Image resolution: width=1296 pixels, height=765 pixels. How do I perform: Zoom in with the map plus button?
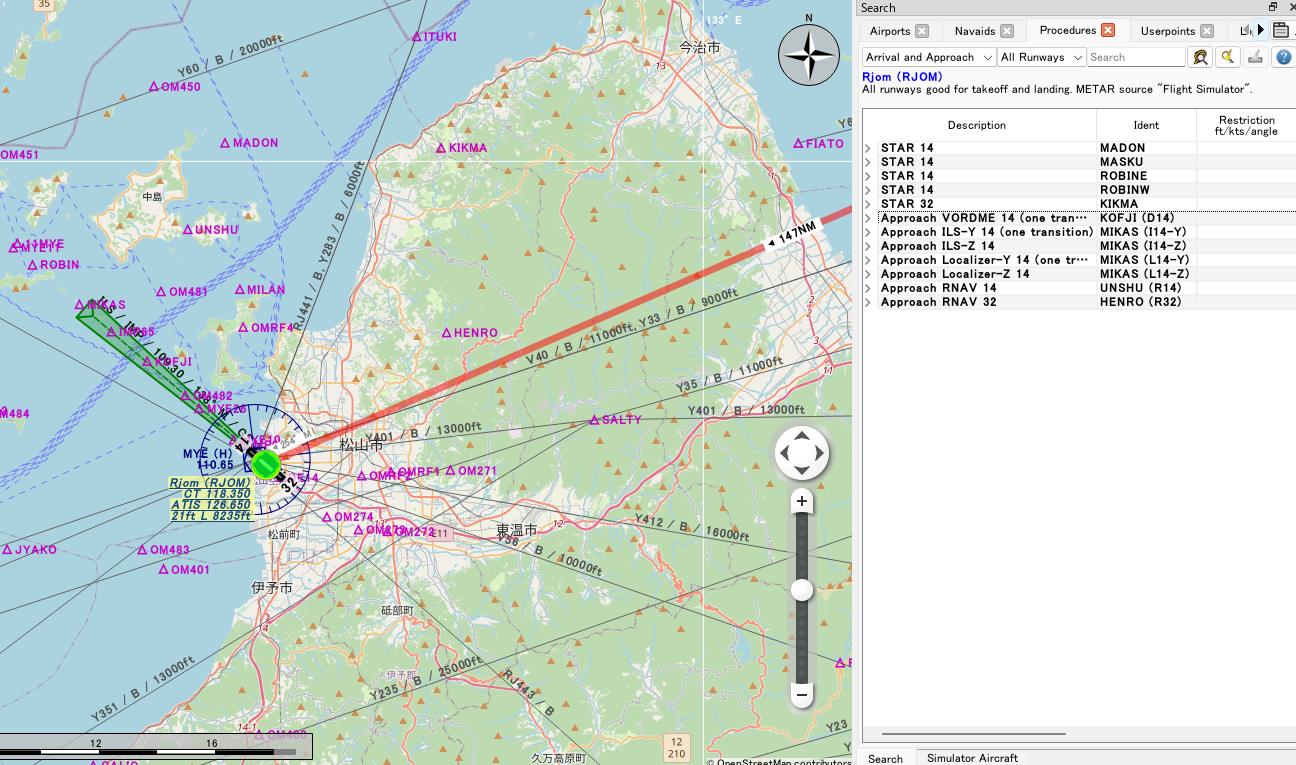pyautogui.click(x=801, y=501)
